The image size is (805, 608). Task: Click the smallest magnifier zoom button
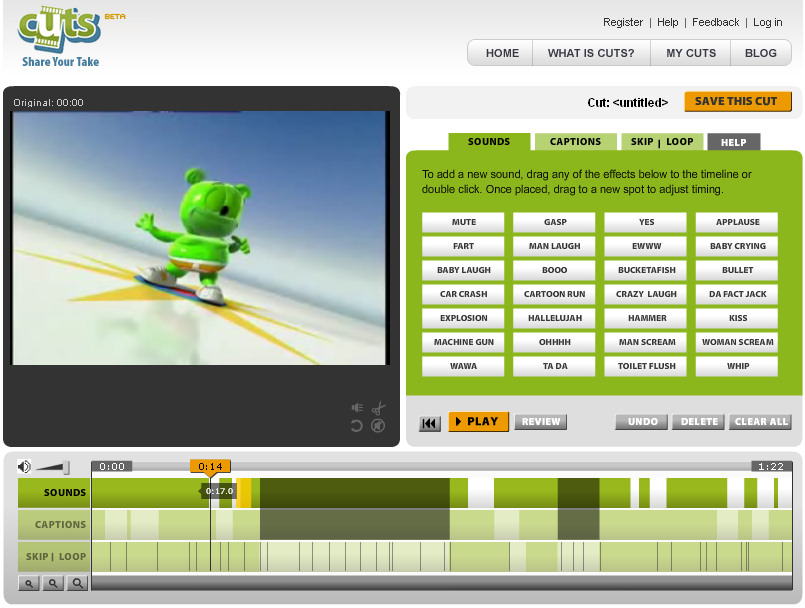pos(29,583)
